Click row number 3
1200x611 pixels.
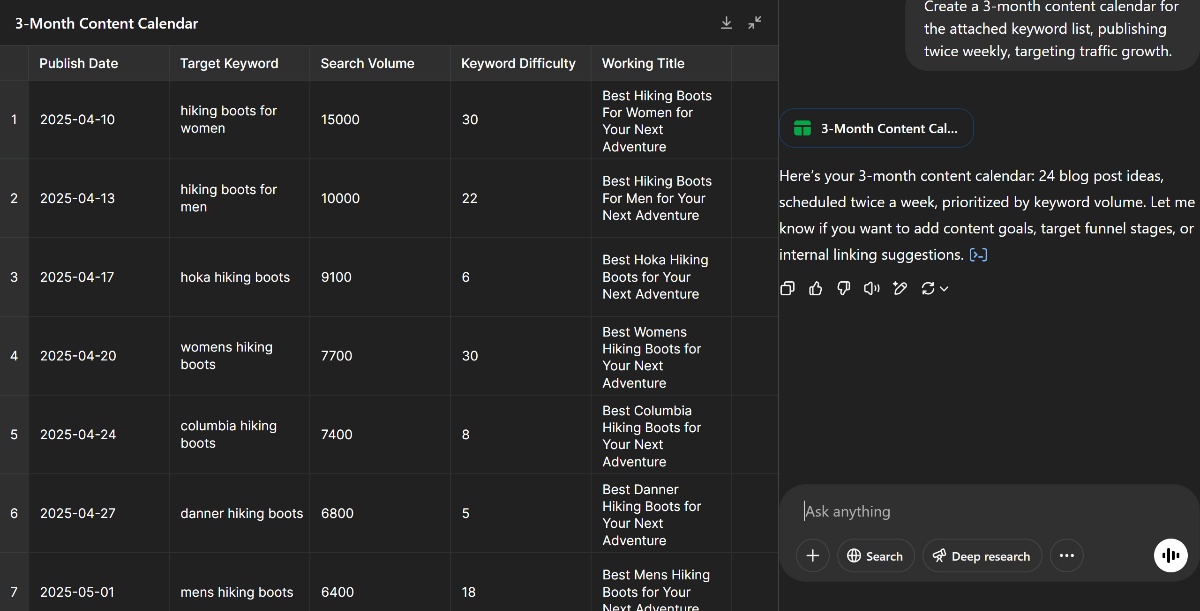(14, 277)
